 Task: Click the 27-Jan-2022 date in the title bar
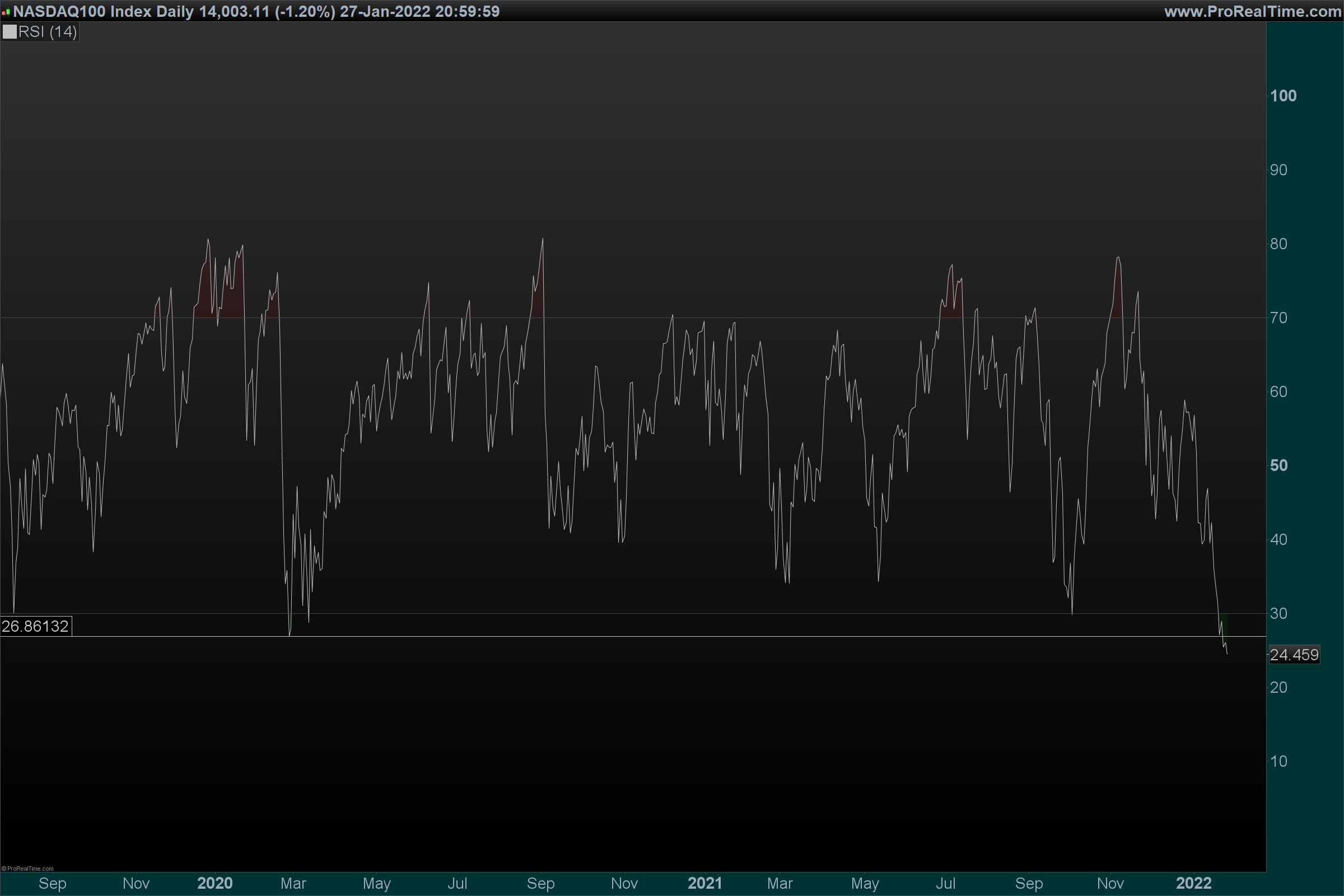pos(385,11)
